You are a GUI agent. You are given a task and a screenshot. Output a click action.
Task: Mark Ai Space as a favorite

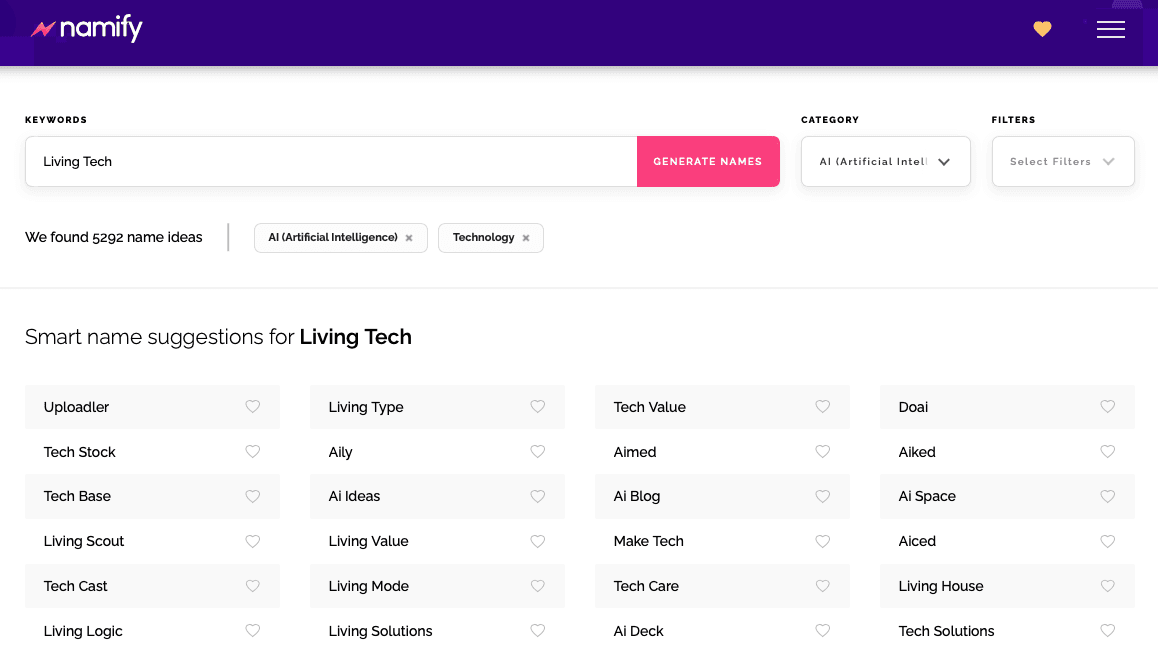[x=1107, y=496]
